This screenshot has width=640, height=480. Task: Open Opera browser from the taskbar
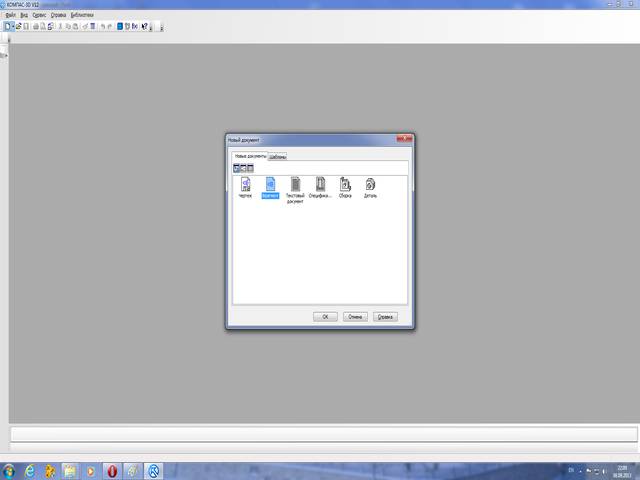[x=113, y=470]
